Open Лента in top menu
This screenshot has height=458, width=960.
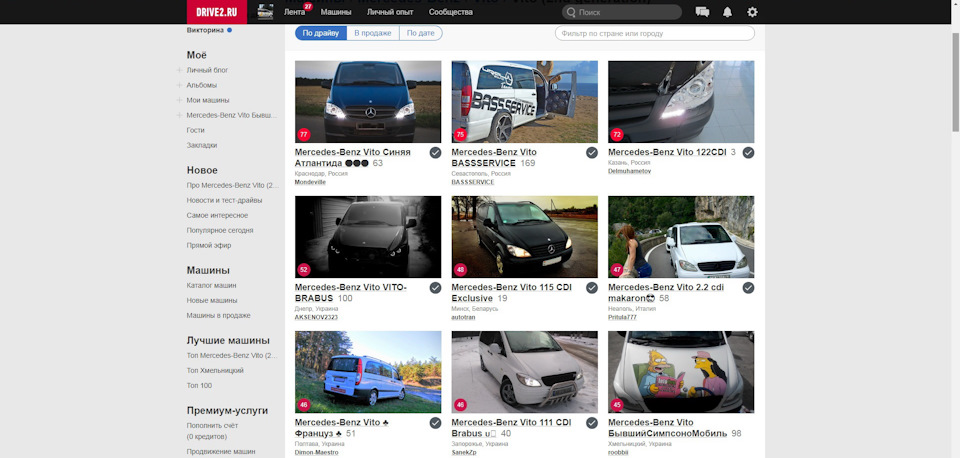(294, 12)
